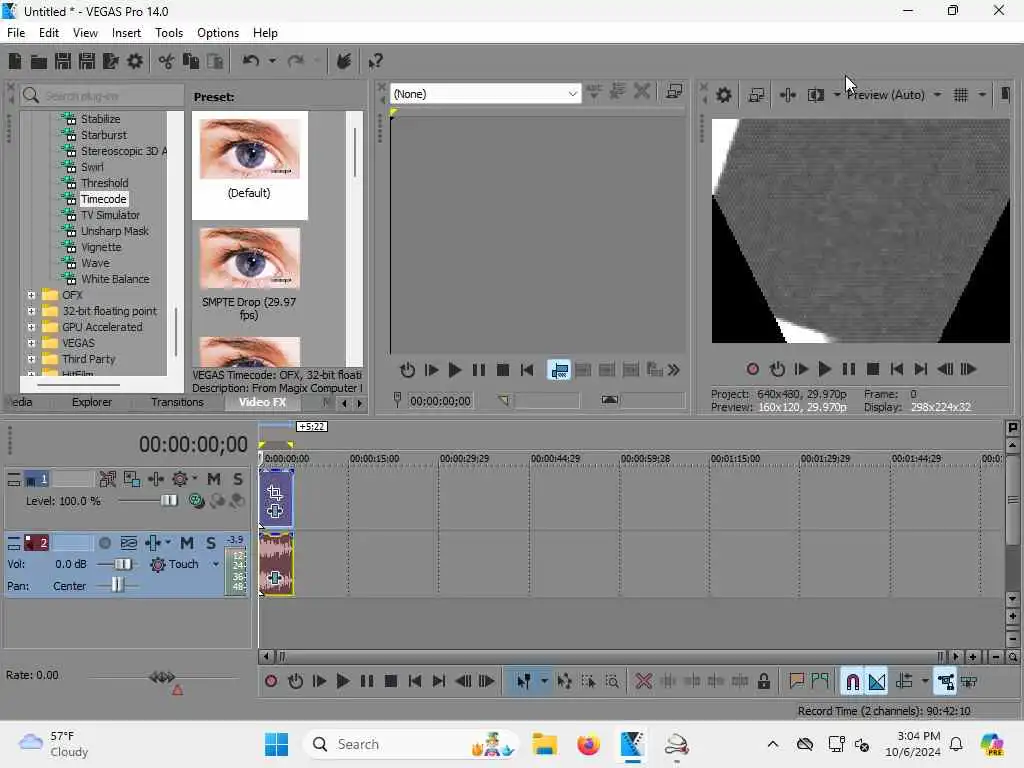Open Video Preview properties gear icon

tap(724, 95)
